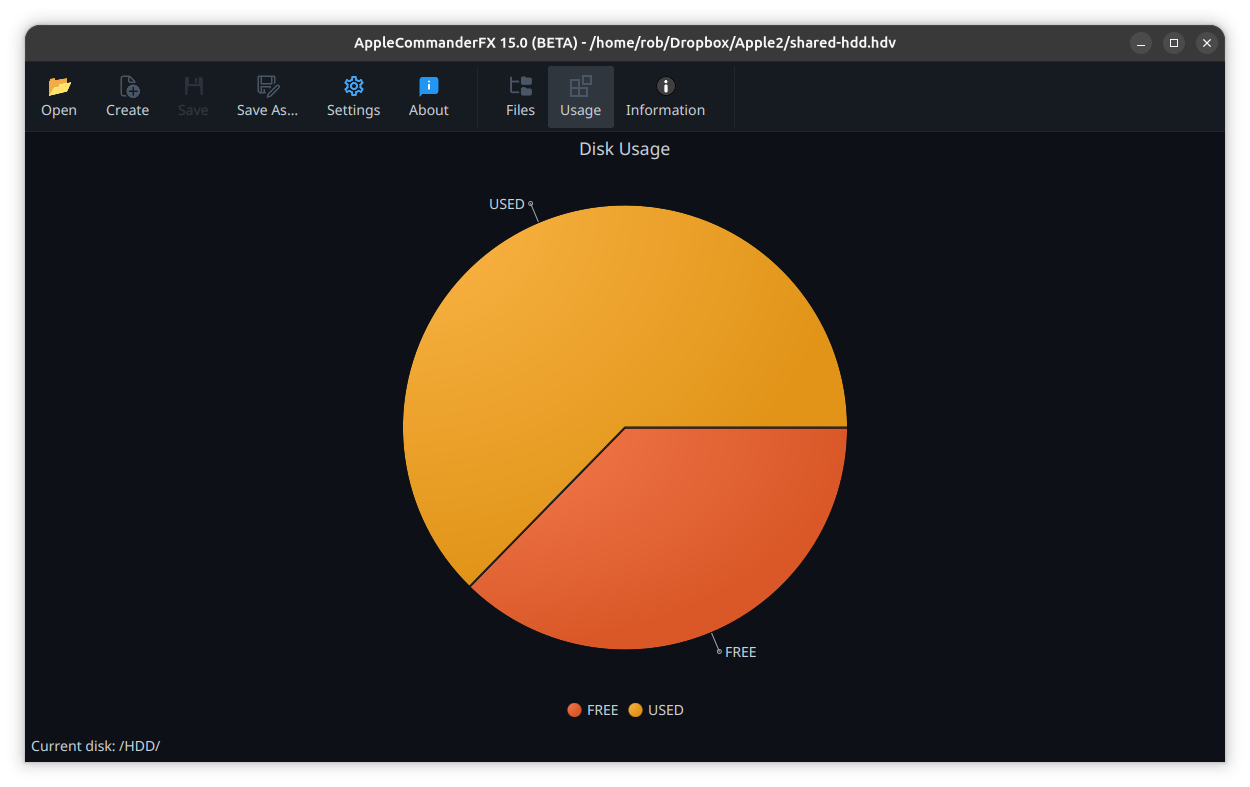The width and height of the screenshot is (1250, 787).
Task: Maximize the AppleCommanderFX window
Action: (1174, 43)
